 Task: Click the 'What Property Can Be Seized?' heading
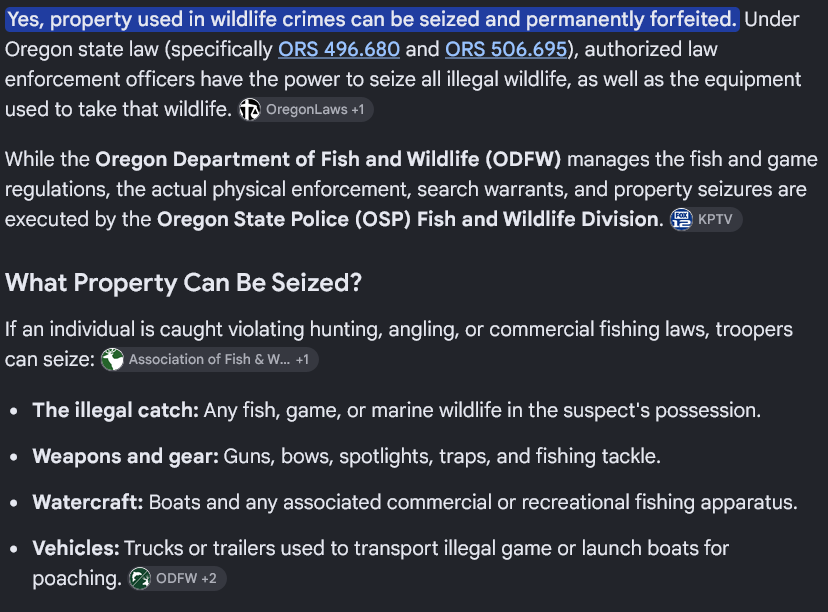tap(183, 283)
